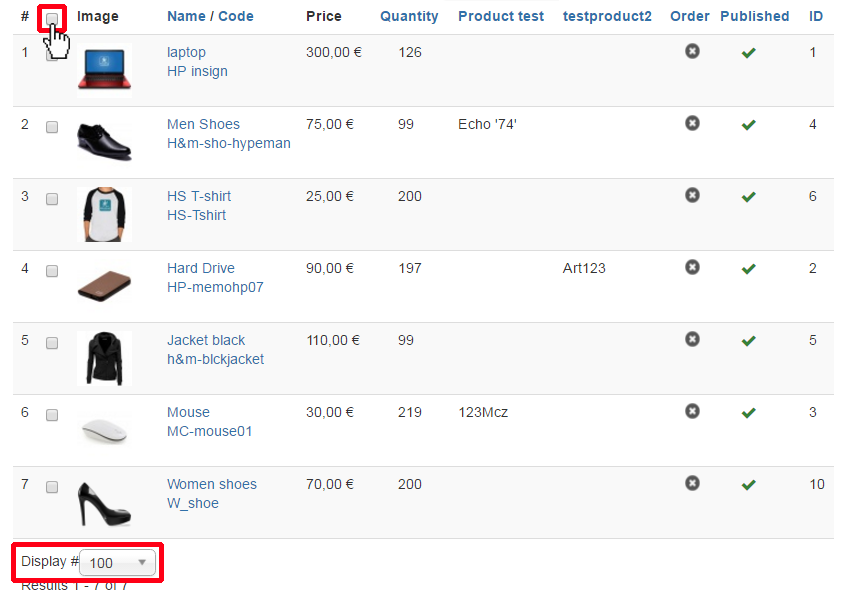Click the order X icon for HS T-shirt

click(692, 195)
